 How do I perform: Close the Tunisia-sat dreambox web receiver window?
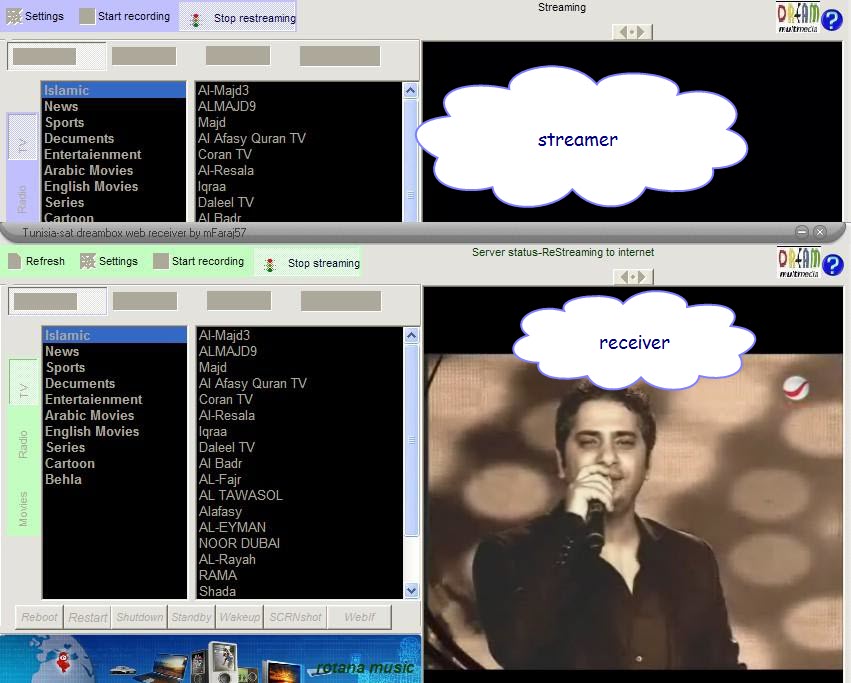tap(820, 232)
